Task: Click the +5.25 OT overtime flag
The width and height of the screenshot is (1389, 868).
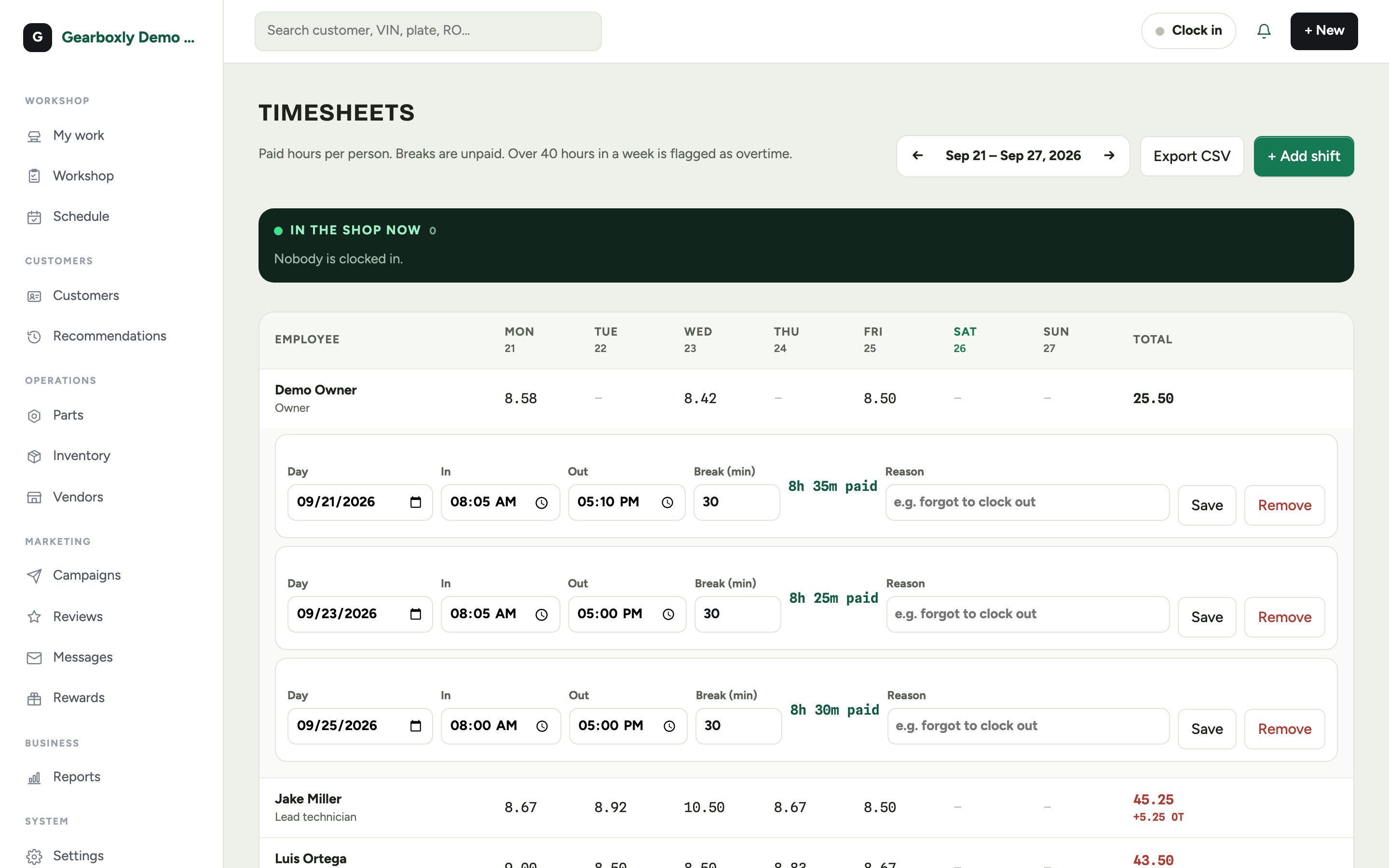Action: pos(1157,817)
